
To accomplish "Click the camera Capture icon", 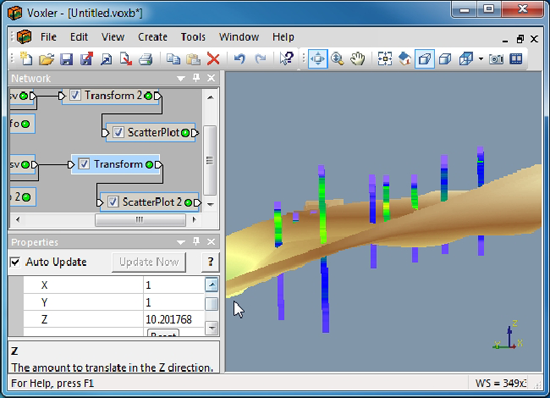I will 496,59.
